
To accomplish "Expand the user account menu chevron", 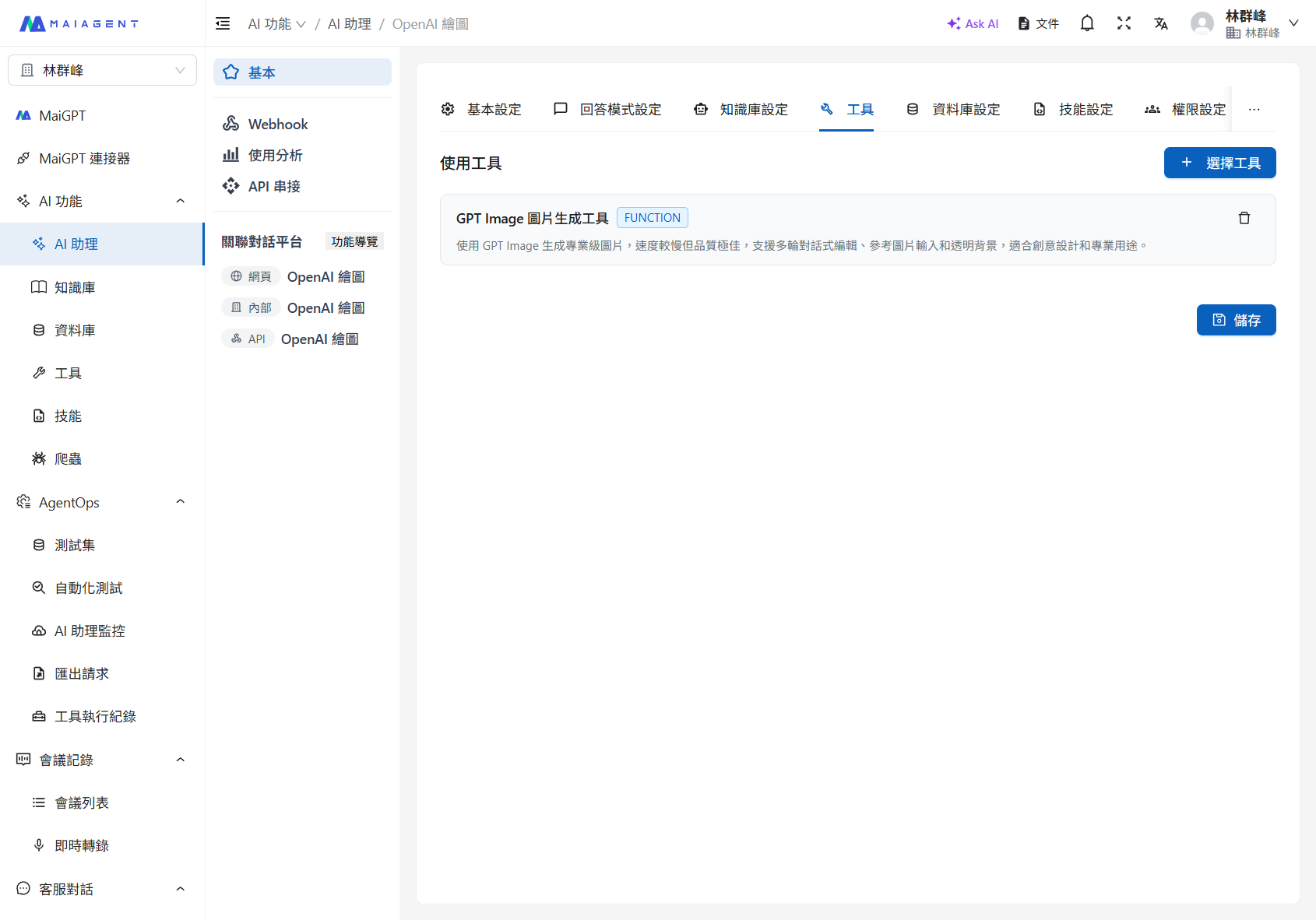I will click(1293, 23).
